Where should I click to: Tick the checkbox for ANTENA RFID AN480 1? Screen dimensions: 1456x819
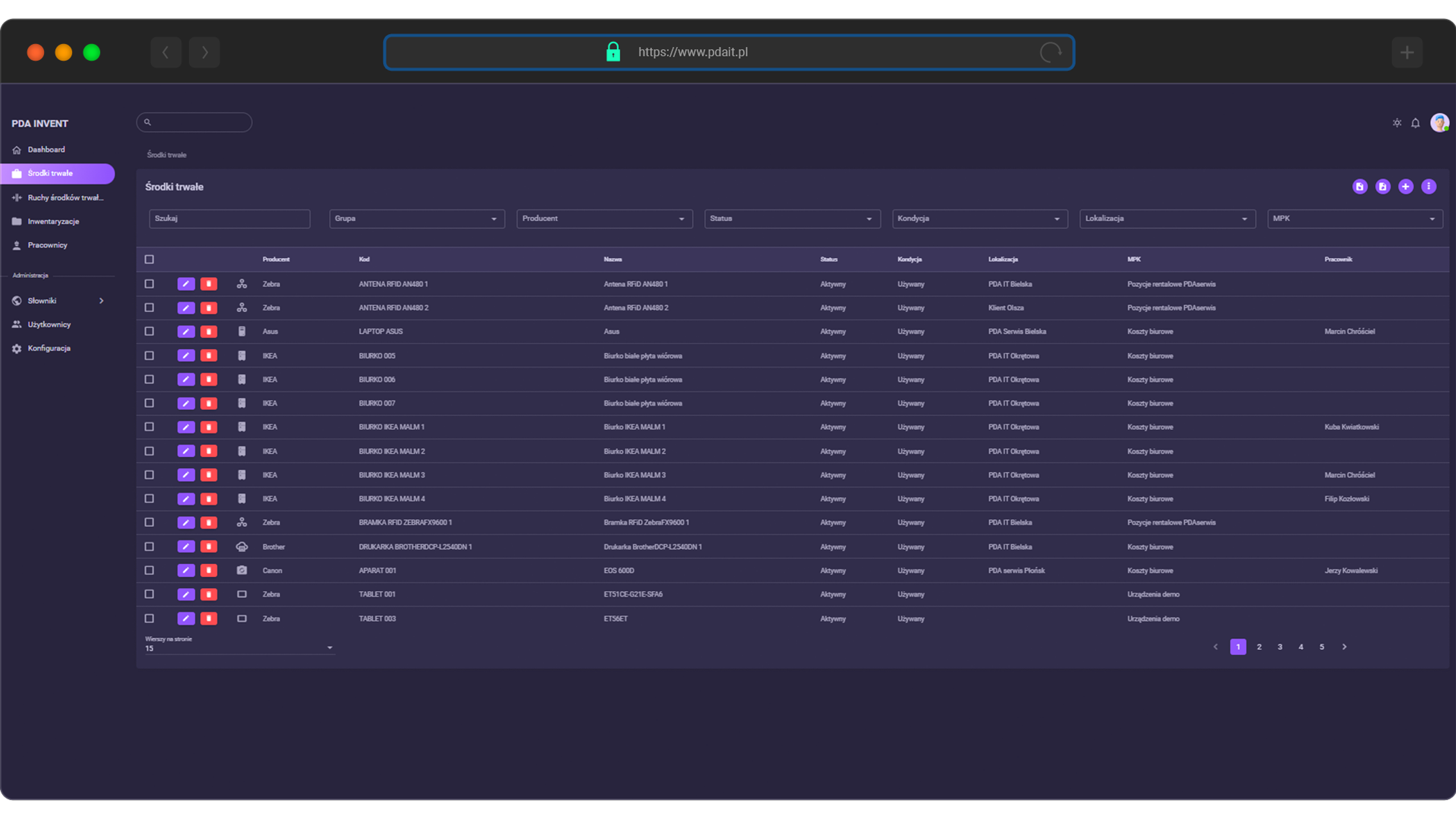click(149, 284)
